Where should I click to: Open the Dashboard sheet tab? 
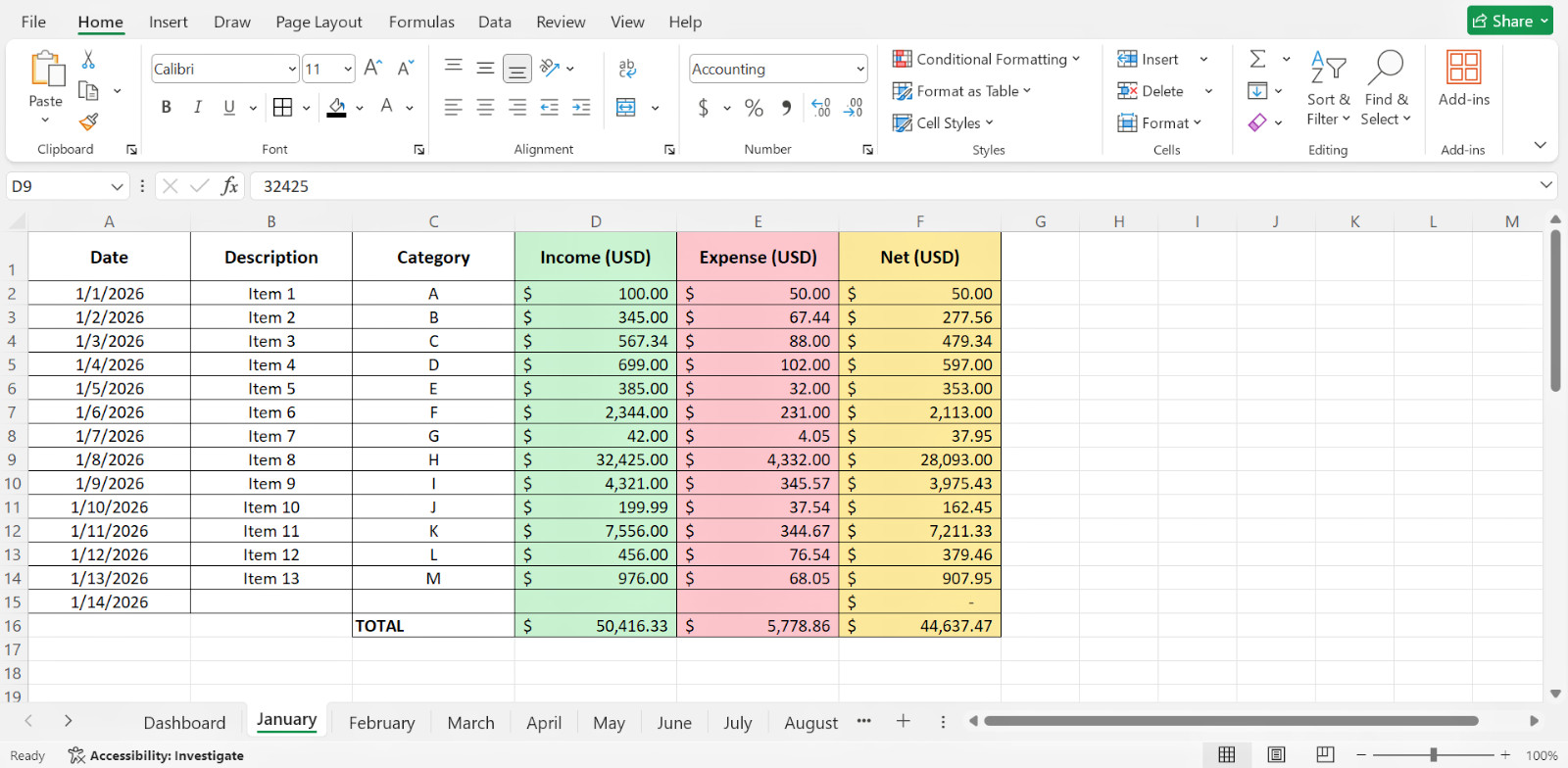tap(184, 722)
